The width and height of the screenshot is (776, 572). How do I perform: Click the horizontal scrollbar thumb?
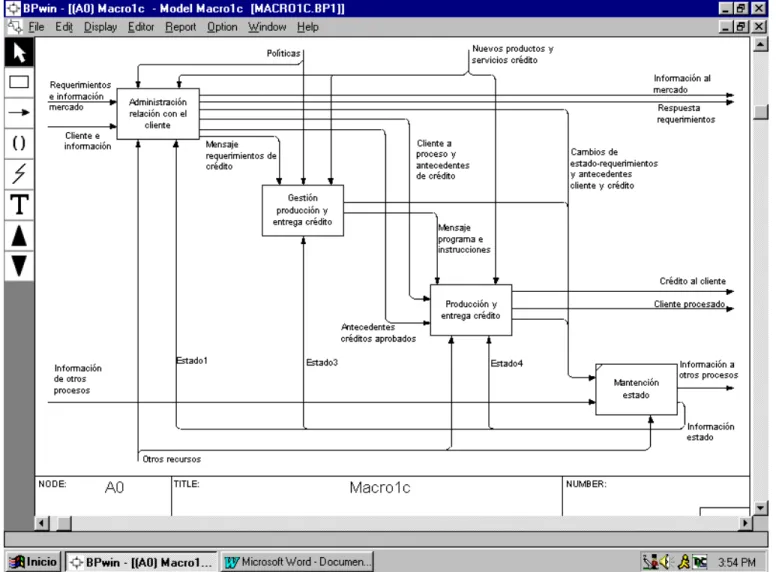pyautogui.click(x=64, y=523)
